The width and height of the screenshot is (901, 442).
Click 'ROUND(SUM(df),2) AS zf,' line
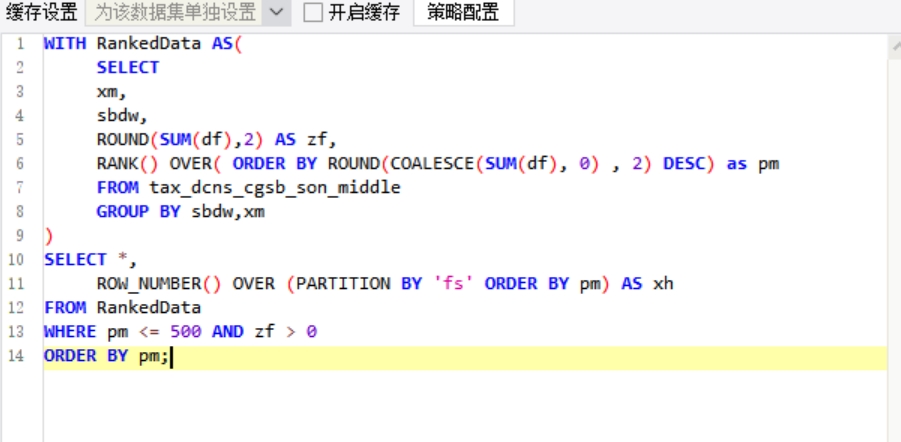(217, 140)
